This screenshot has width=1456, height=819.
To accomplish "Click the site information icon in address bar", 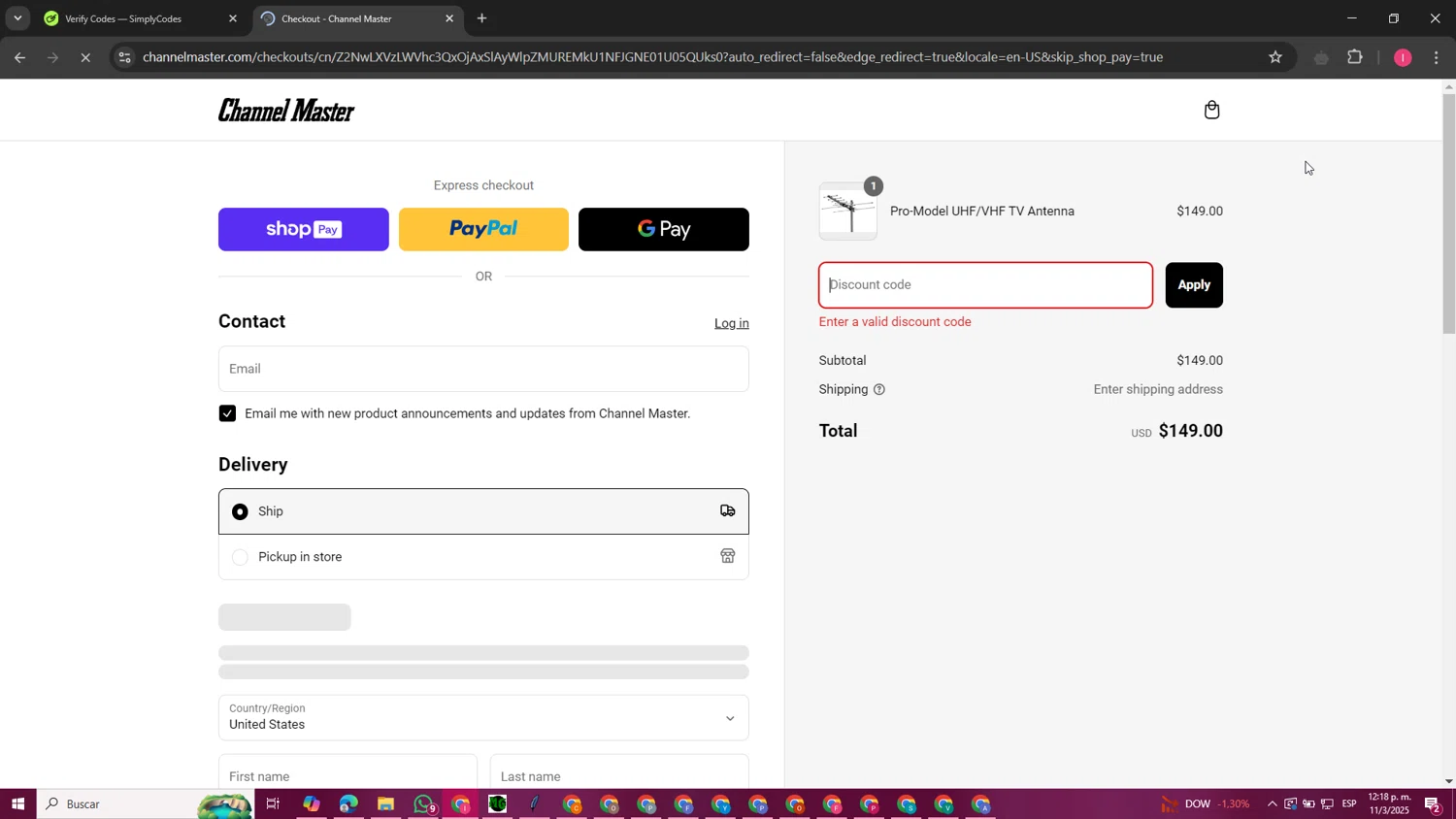I will [123, 57].
